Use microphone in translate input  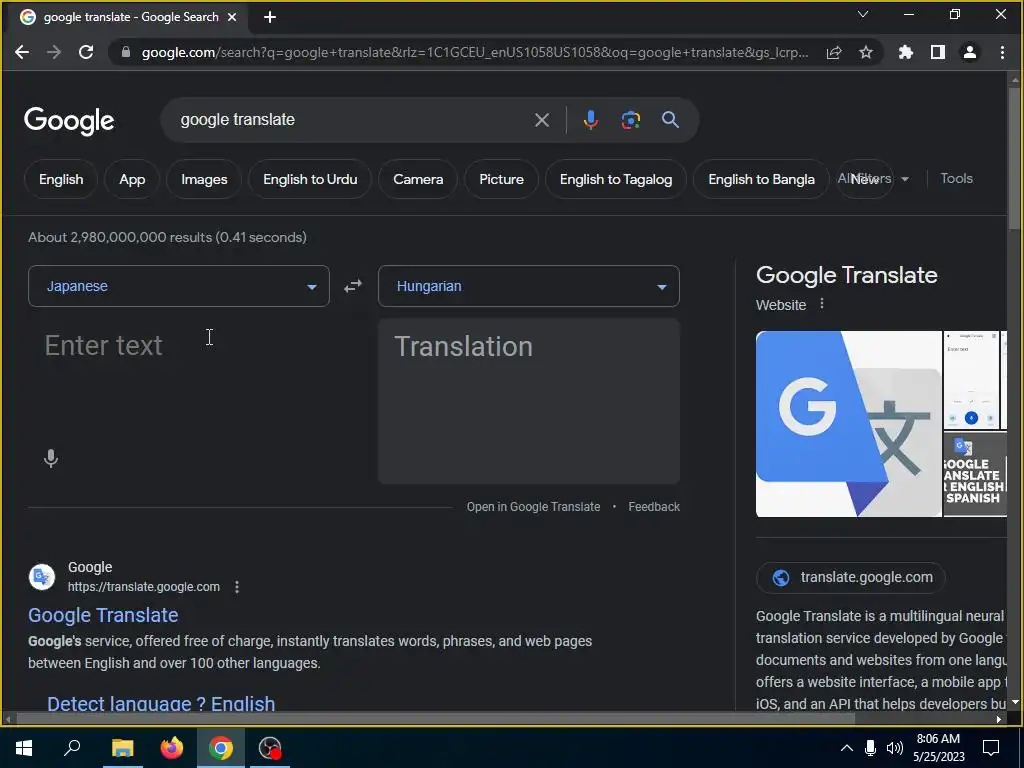(51, 458)
